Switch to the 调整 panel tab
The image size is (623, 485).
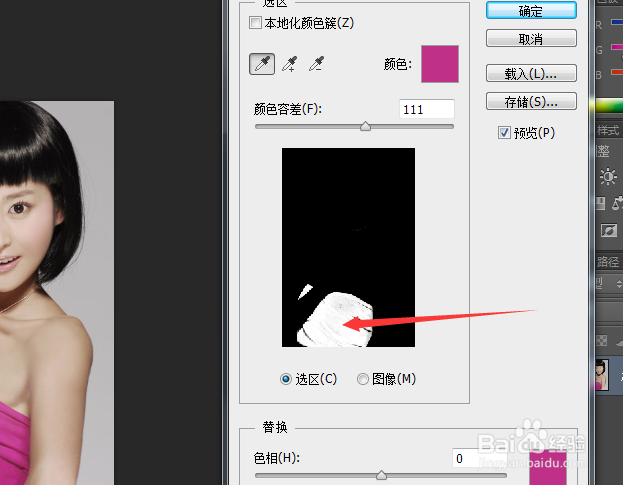[603, 151]
